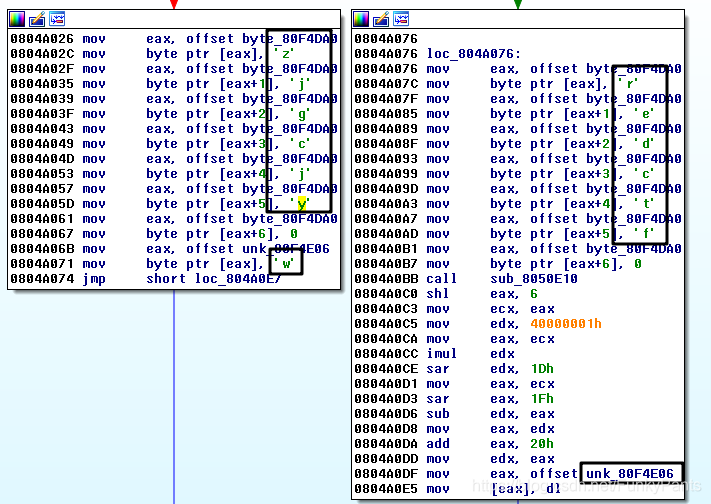
Task: Click the orange constant 40000001h
Action: pyautogui.click(x=566, y=323)
